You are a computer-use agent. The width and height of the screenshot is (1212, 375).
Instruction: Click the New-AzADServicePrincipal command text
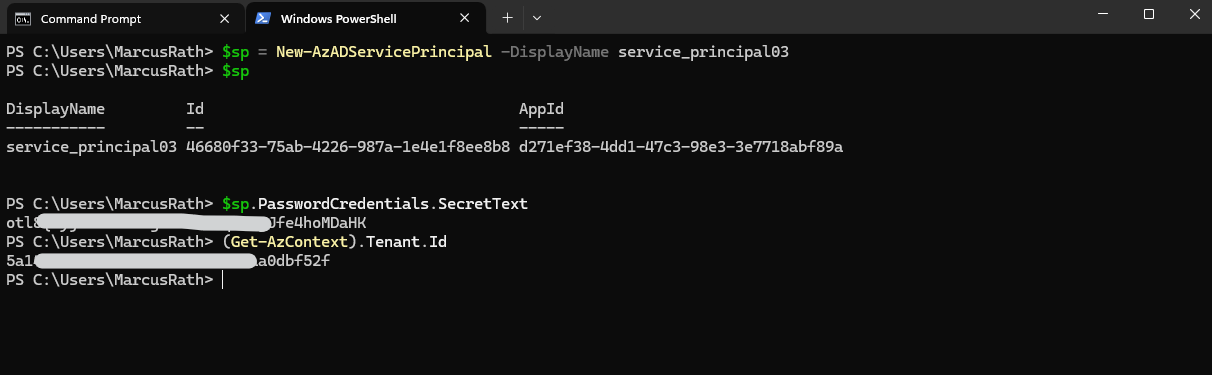pos(382,52)
